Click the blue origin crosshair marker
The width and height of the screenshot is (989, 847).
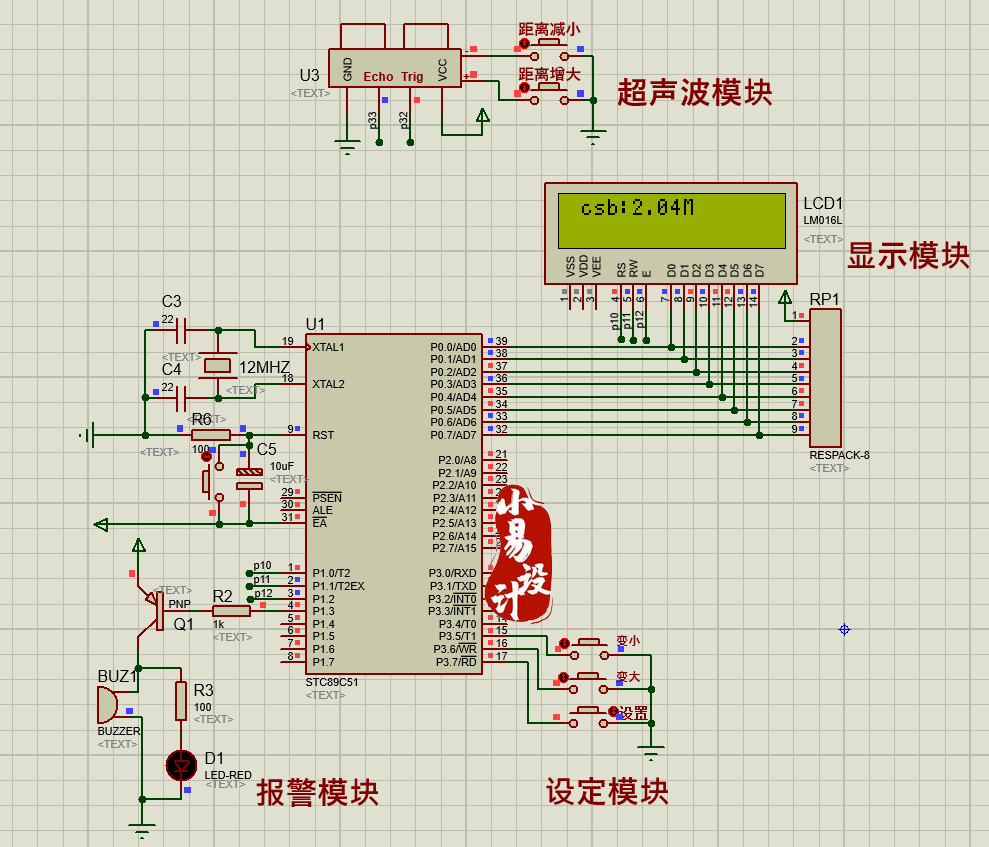[x=845, y=629]
